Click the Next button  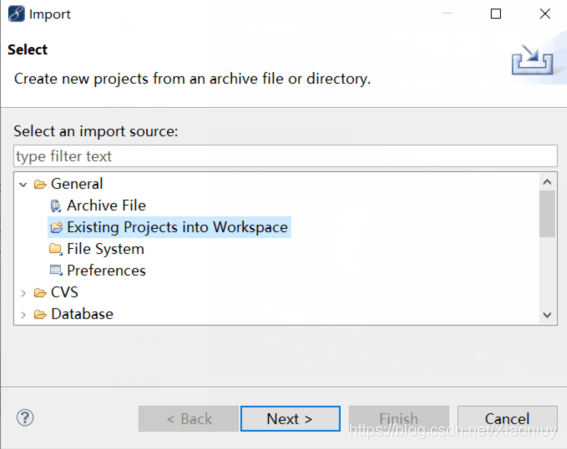[x=290, y=419]
